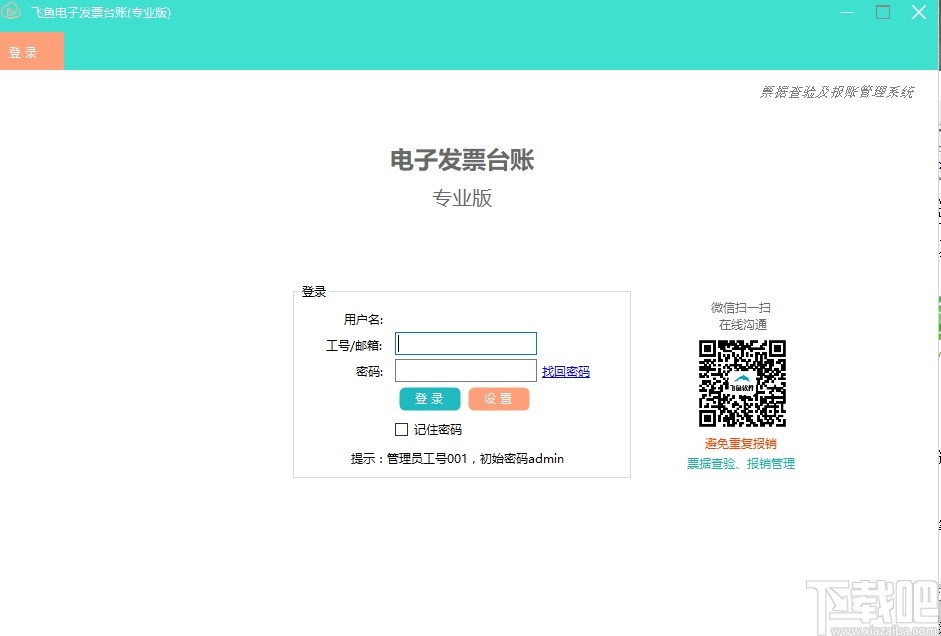
Task: Click the orange 避免重复报销 label
Action: click(x=741, y=443)
